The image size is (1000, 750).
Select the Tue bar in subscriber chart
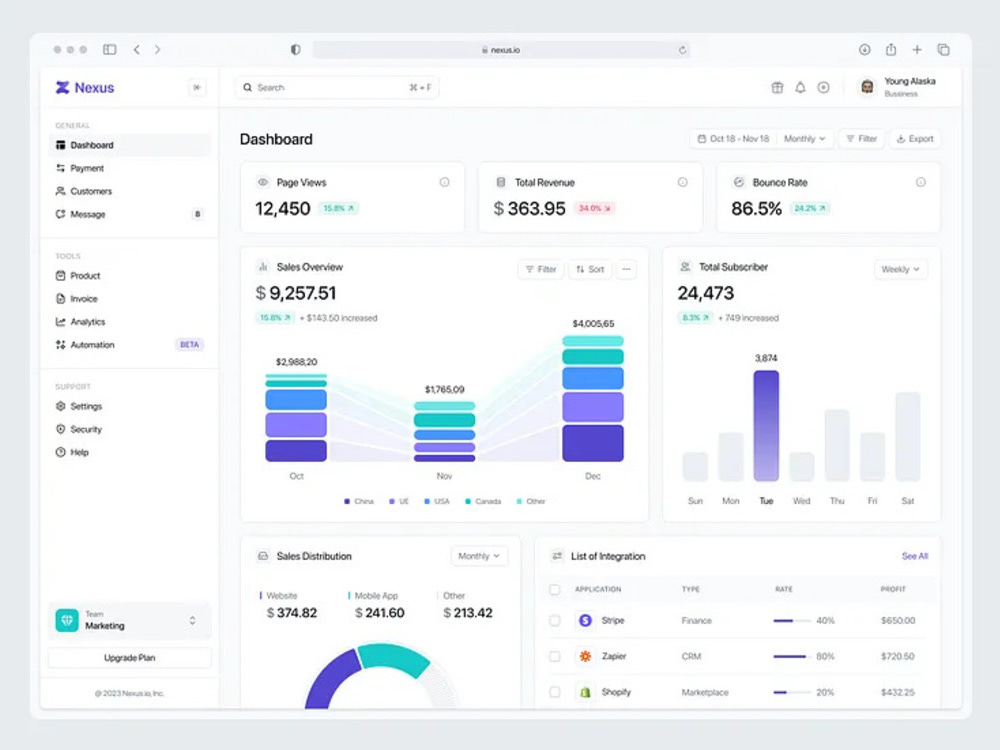(x=766, y=425)
